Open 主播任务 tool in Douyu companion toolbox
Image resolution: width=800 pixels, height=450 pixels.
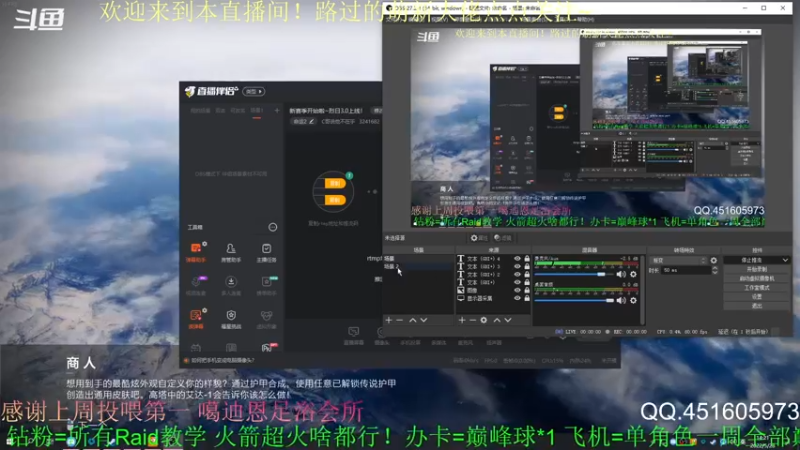click(x=266, y=252)
